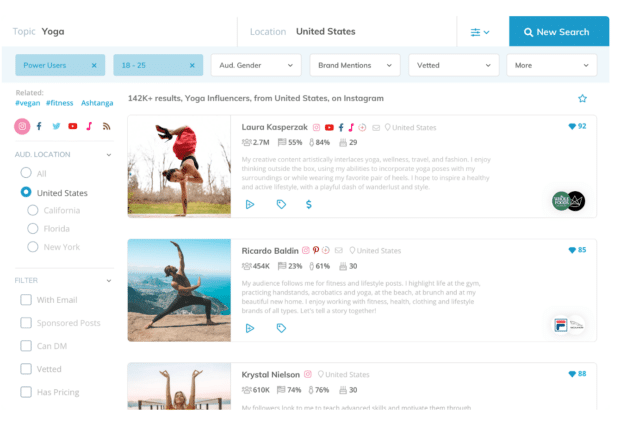Screen dimensions: 620x437
Task: Remove the Power Users filter chip
Action: pos(94,65)
